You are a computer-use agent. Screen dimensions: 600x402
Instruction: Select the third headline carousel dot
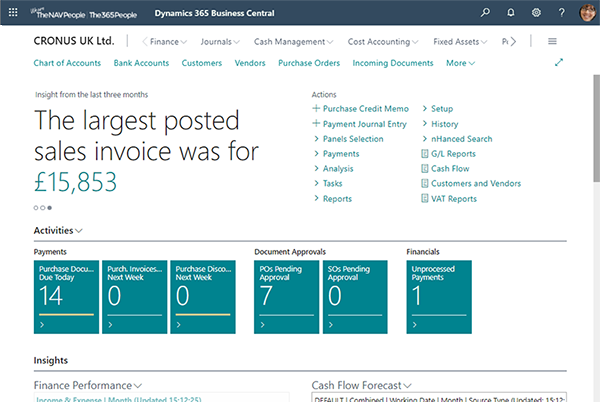pyautogui.click(x=50, y=207)
